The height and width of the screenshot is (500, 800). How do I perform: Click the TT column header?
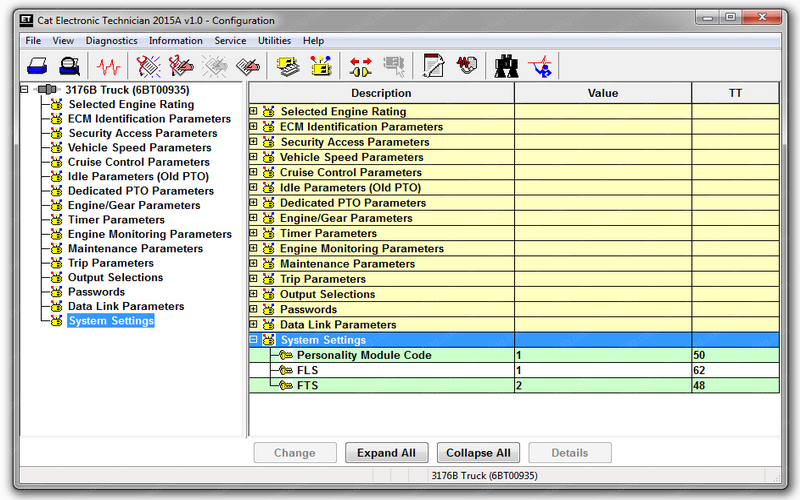[735, 93]
